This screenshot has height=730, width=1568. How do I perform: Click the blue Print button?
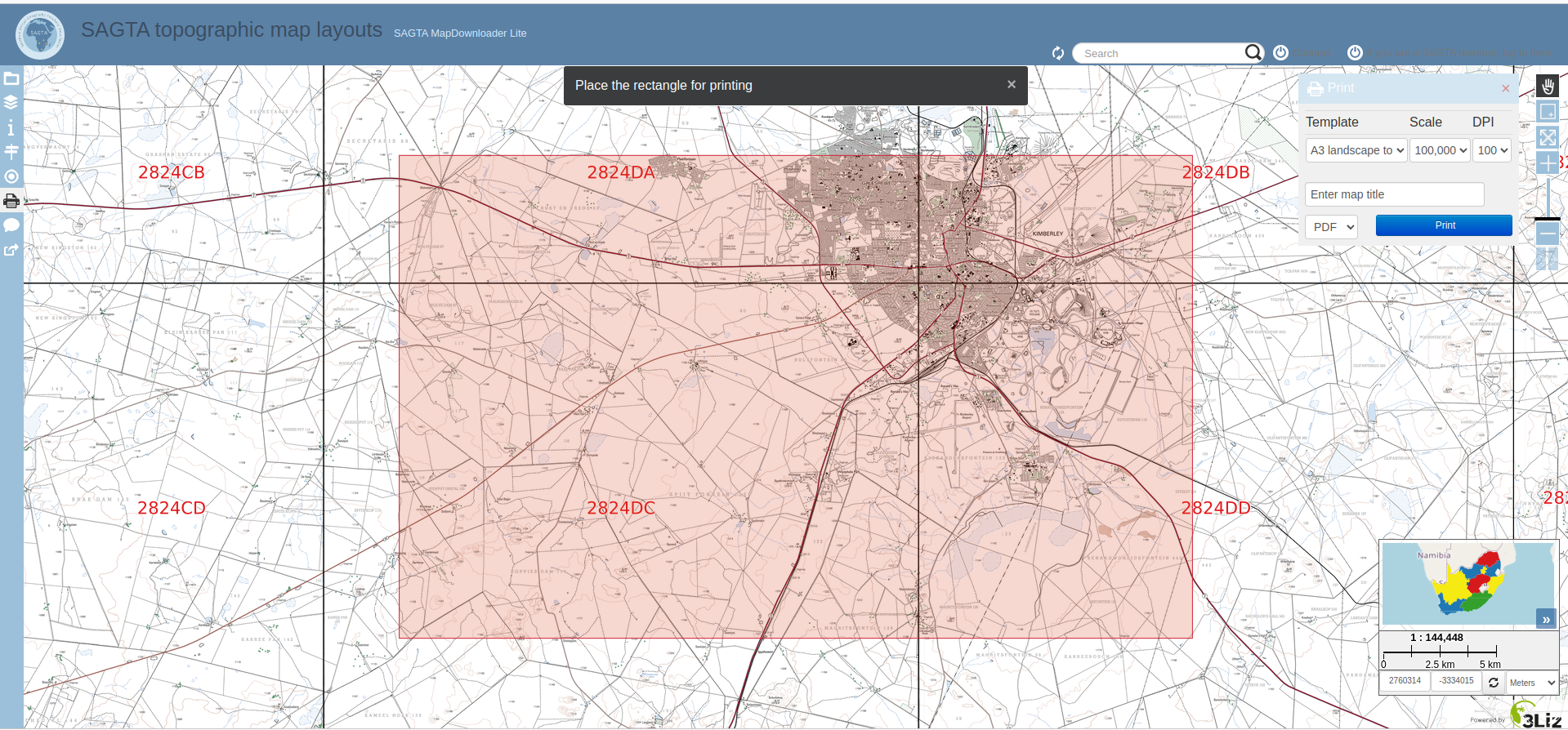[1444, 225]
